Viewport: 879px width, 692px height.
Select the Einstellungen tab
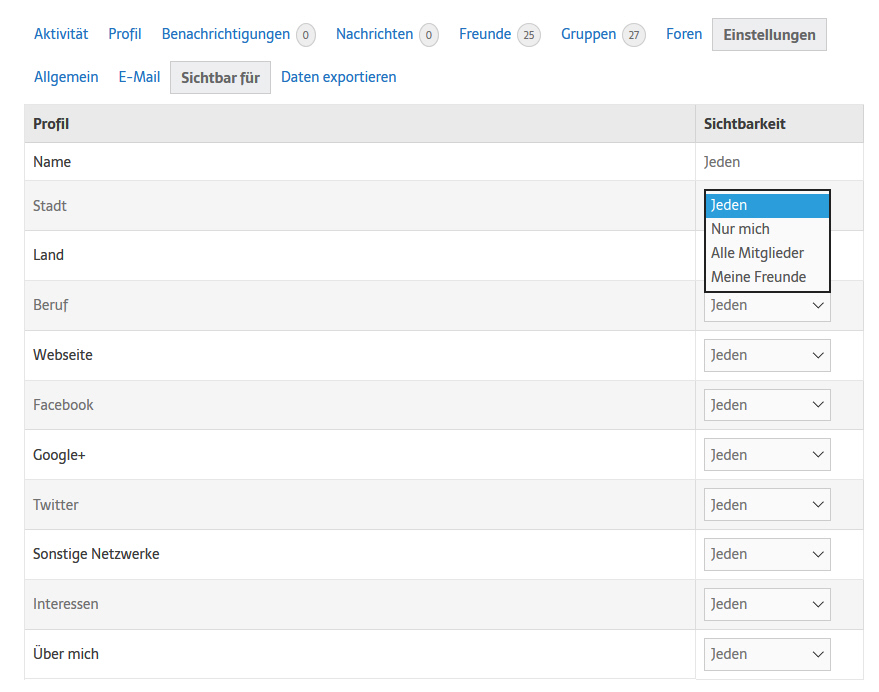point(769,35)
